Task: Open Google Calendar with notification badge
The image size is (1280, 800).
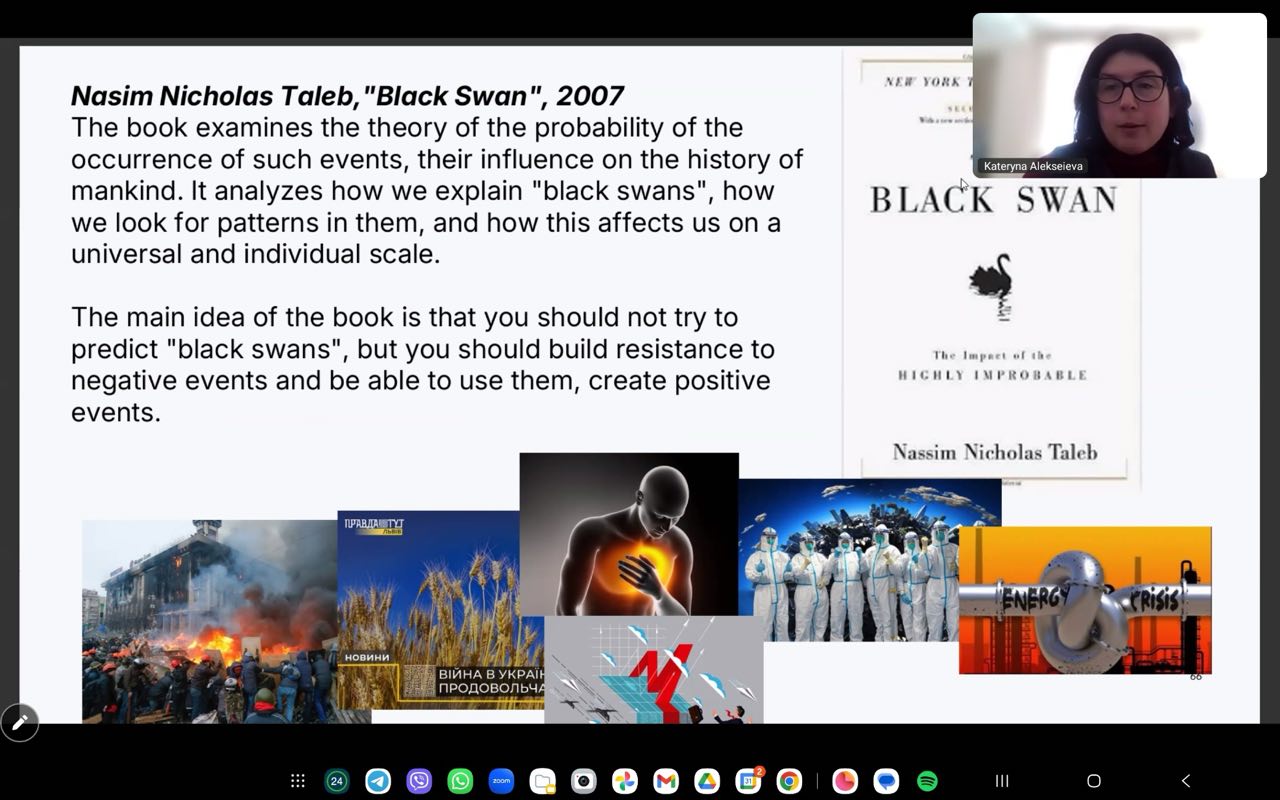Action: point(749,780)
